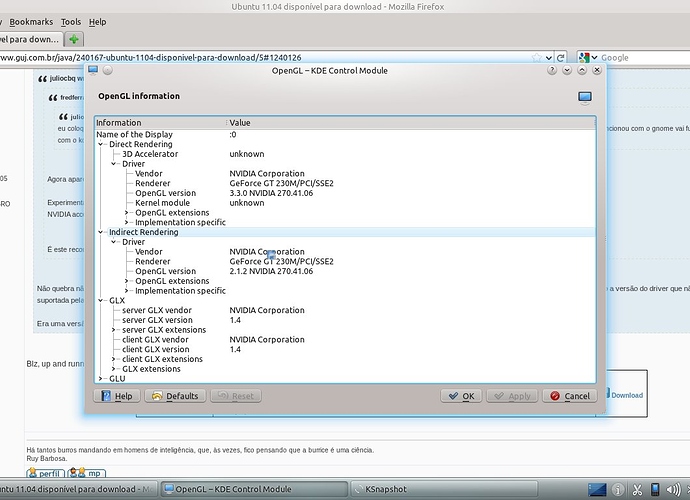Click the monitor icon beside OpenGL information heading

(x=584, y=97)
